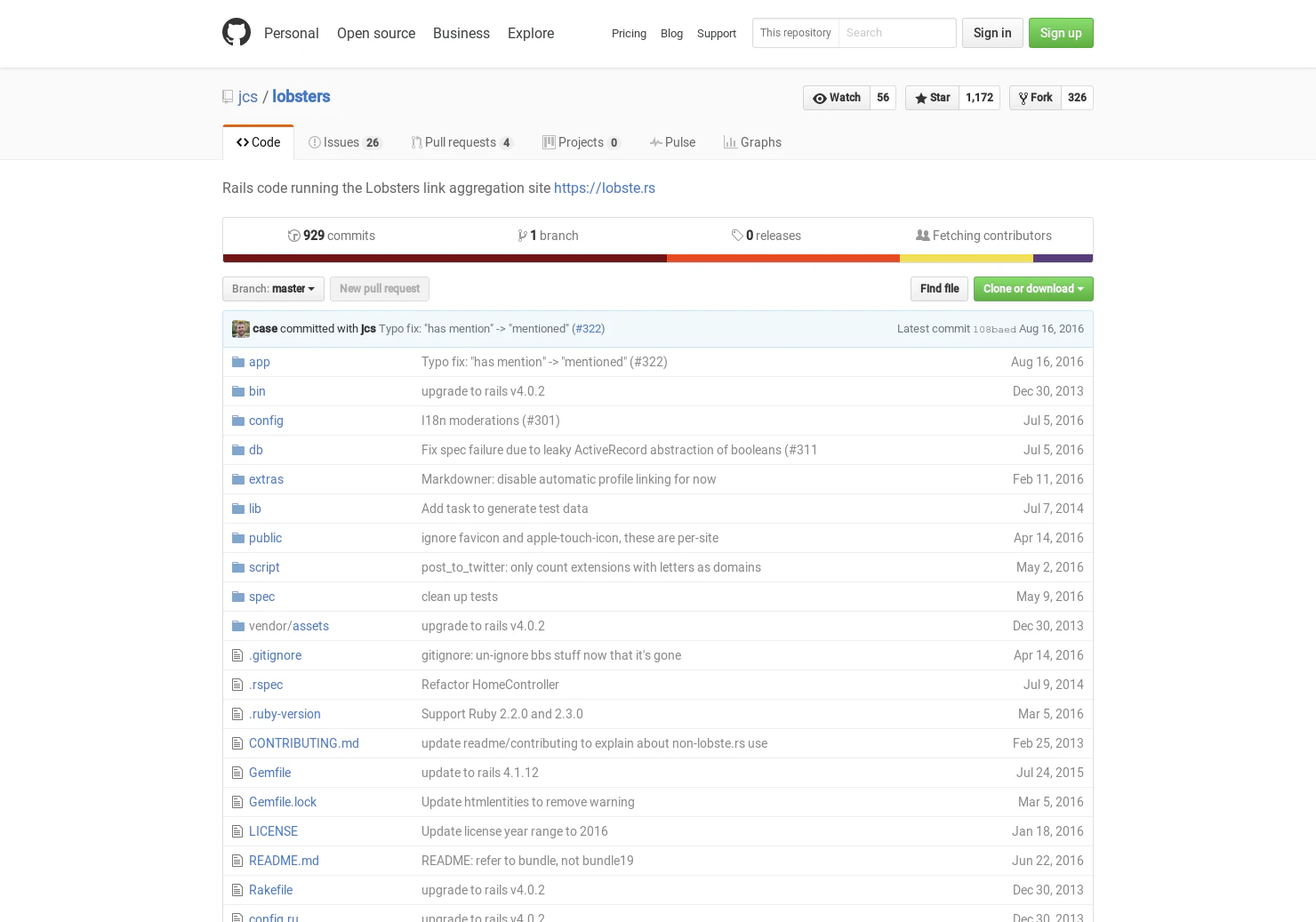View the 929 commits history
Image resolution: width=1316 pixels, height=922 pixels.
[x=331, y=236]
